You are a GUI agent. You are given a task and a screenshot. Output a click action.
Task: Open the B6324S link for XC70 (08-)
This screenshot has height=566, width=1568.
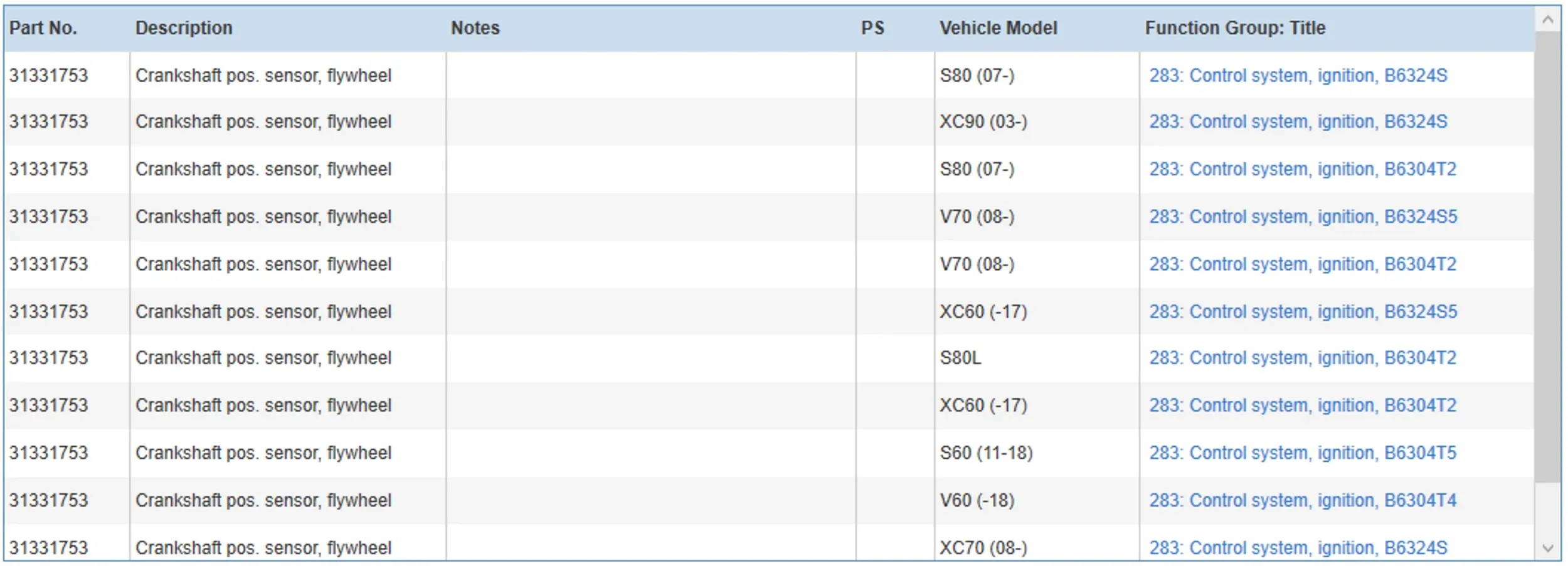pos(1298,548)
